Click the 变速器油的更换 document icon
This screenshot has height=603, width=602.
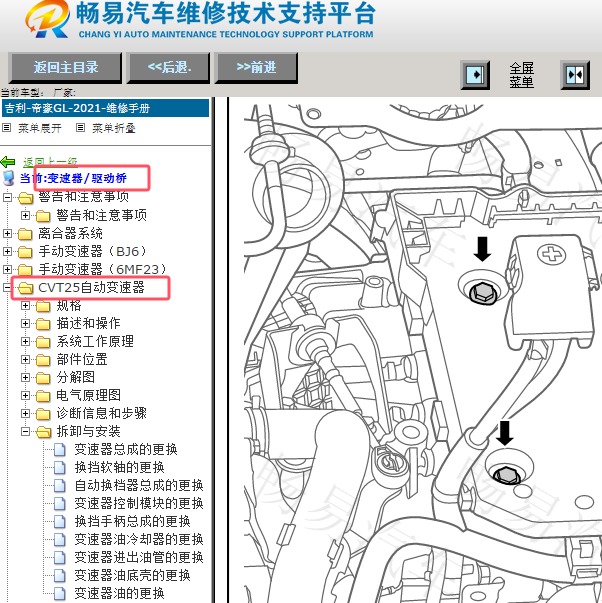pyautogui.click(x=60, y=593)
